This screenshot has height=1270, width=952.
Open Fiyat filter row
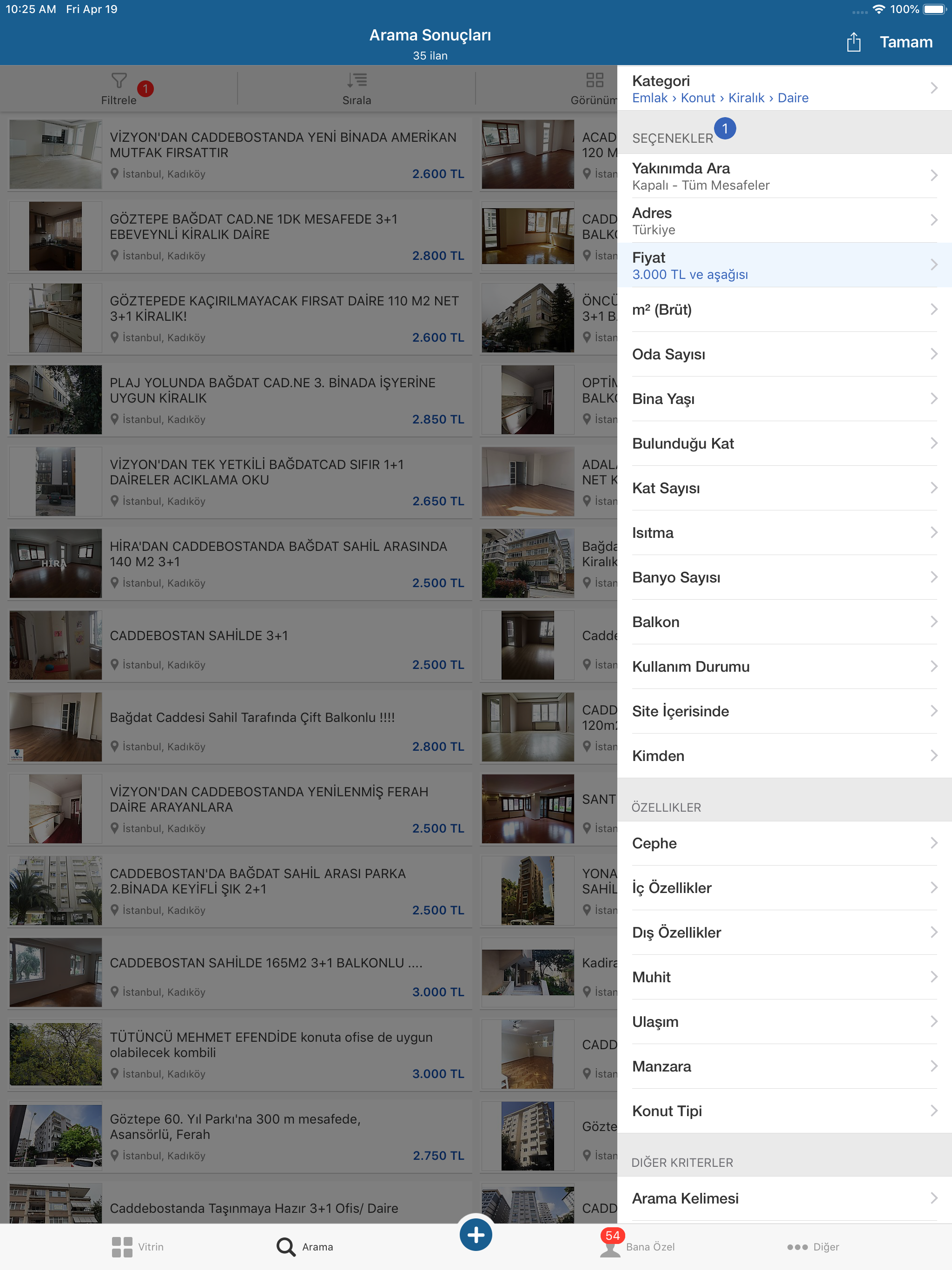click(x=784, y=265)
